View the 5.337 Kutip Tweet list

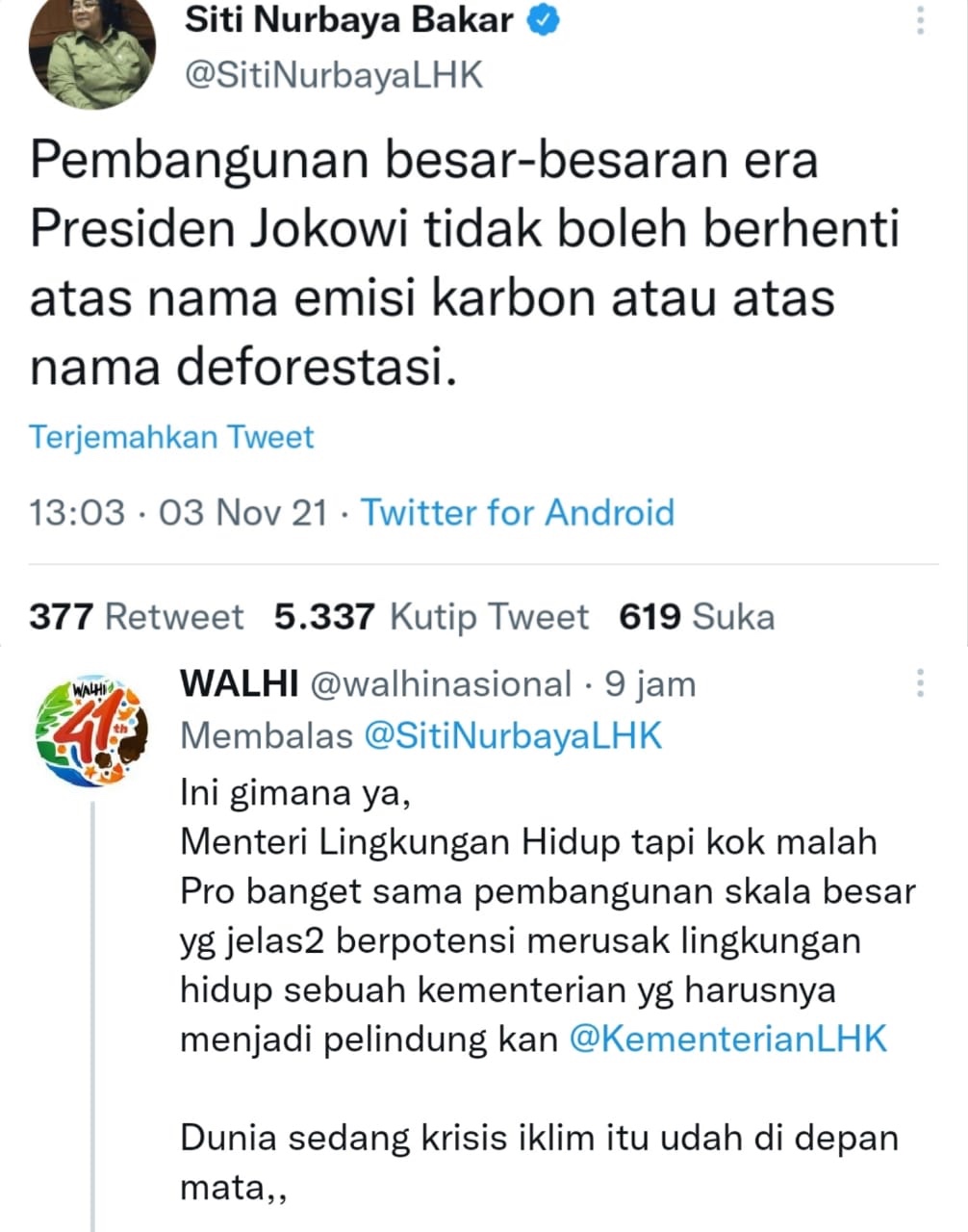tap(431, 616)
